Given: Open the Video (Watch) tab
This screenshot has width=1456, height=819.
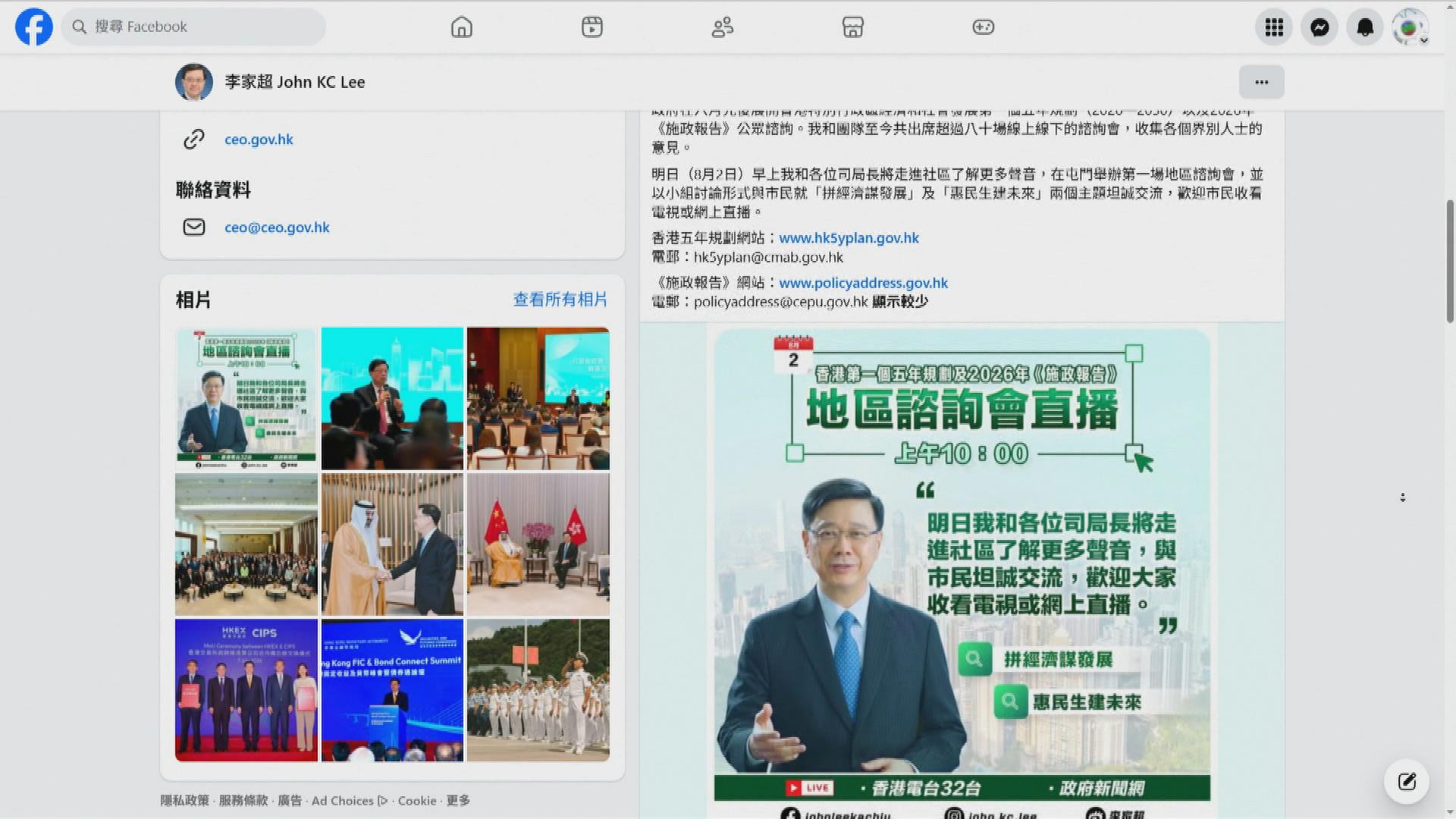Looking at the screenshot, I should pos(592,27).
